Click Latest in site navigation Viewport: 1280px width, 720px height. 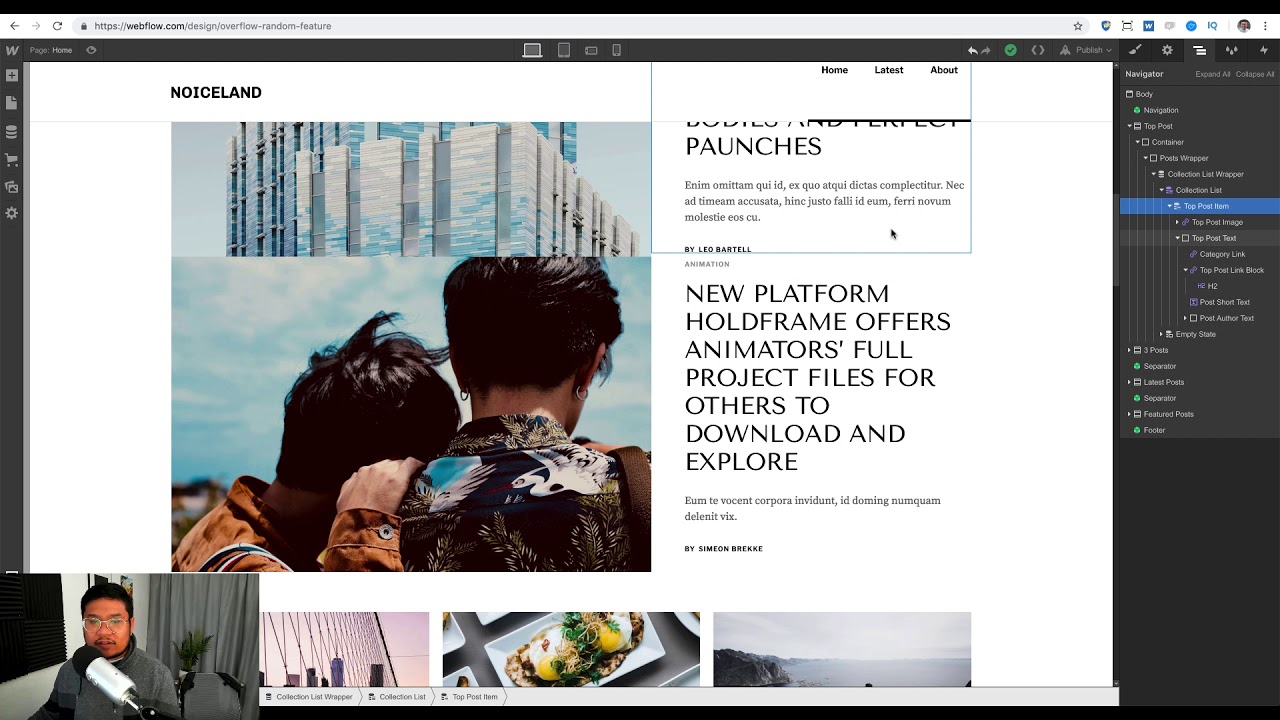[x=888, y=70]
